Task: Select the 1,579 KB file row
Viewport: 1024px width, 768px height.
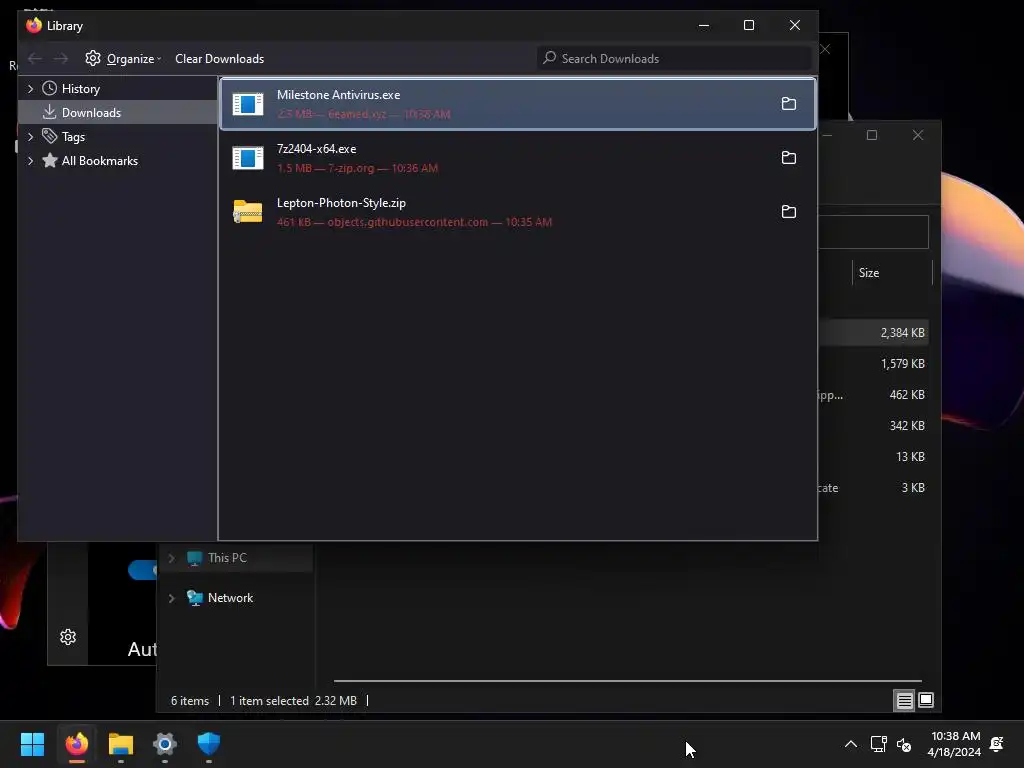Action: pos(873,364)
